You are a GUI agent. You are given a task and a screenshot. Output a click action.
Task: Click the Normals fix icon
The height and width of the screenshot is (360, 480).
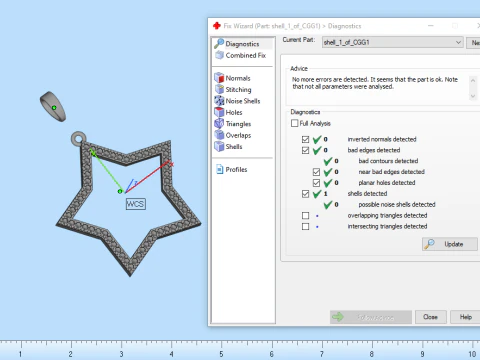click(219, 78)
